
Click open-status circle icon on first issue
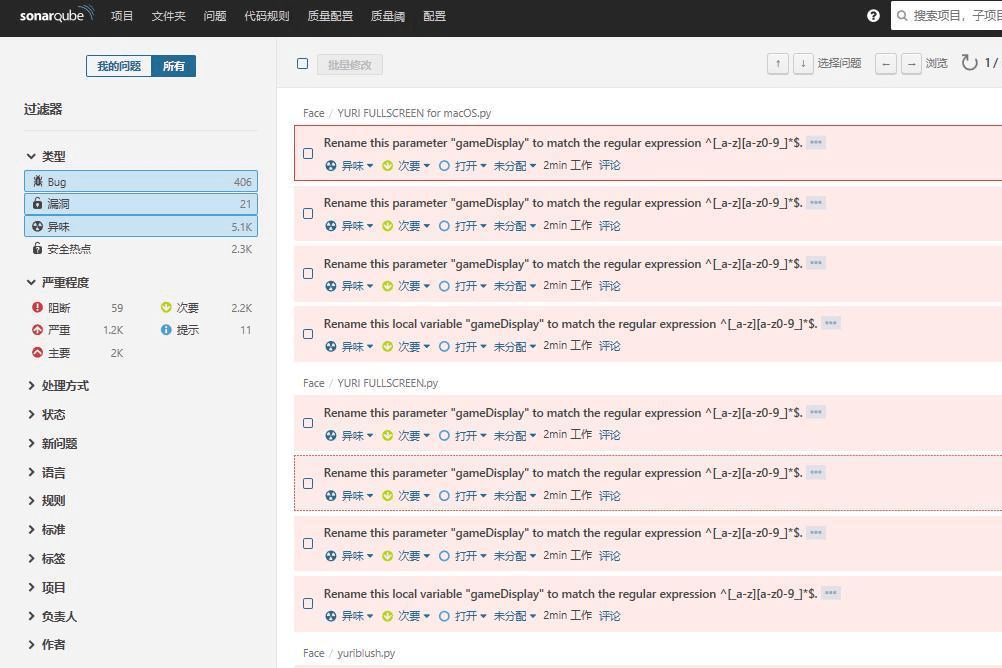444,166
